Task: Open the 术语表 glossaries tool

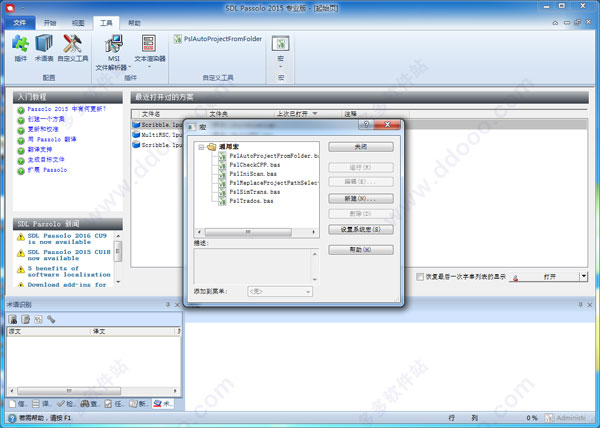Action: [x=44, y=48]
